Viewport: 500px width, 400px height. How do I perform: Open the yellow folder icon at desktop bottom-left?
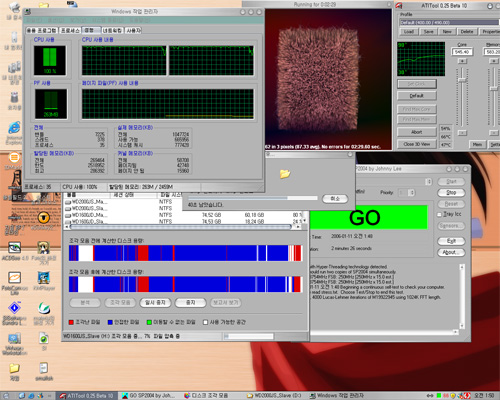click(x=14, y=368)
